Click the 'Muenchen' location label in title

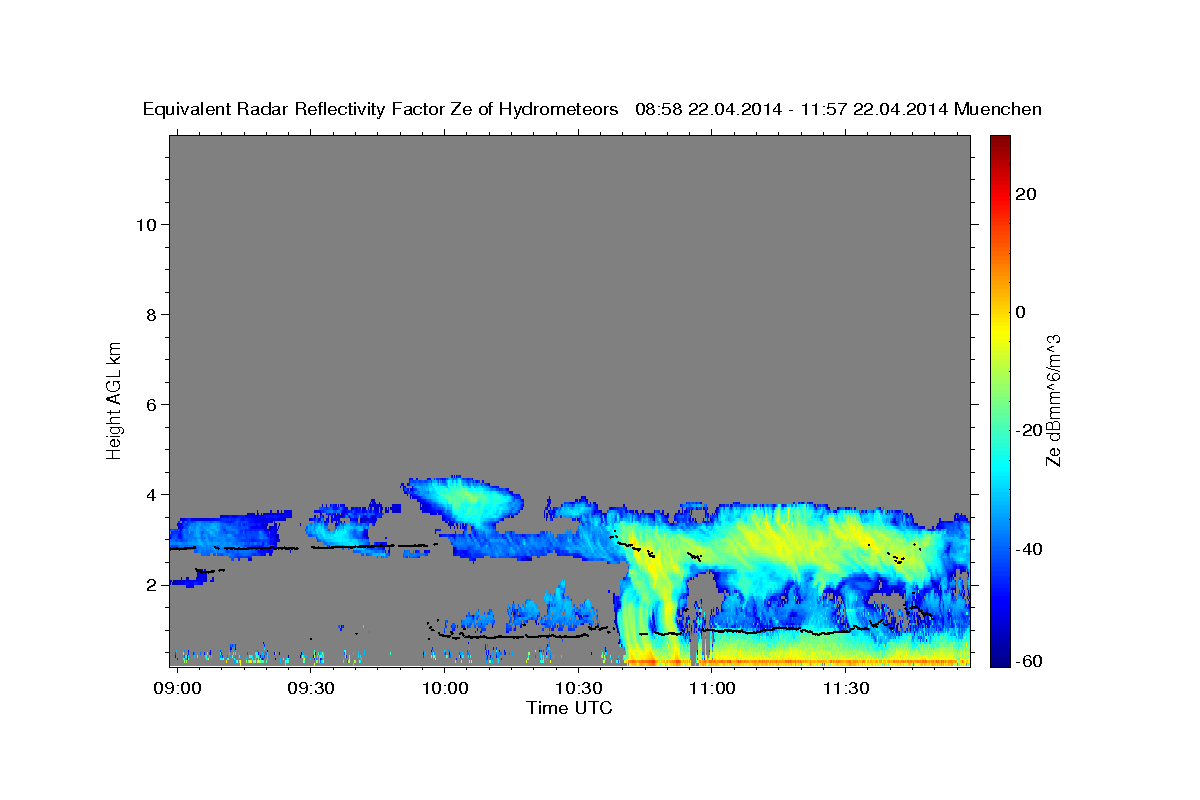(x=998, y=109)
